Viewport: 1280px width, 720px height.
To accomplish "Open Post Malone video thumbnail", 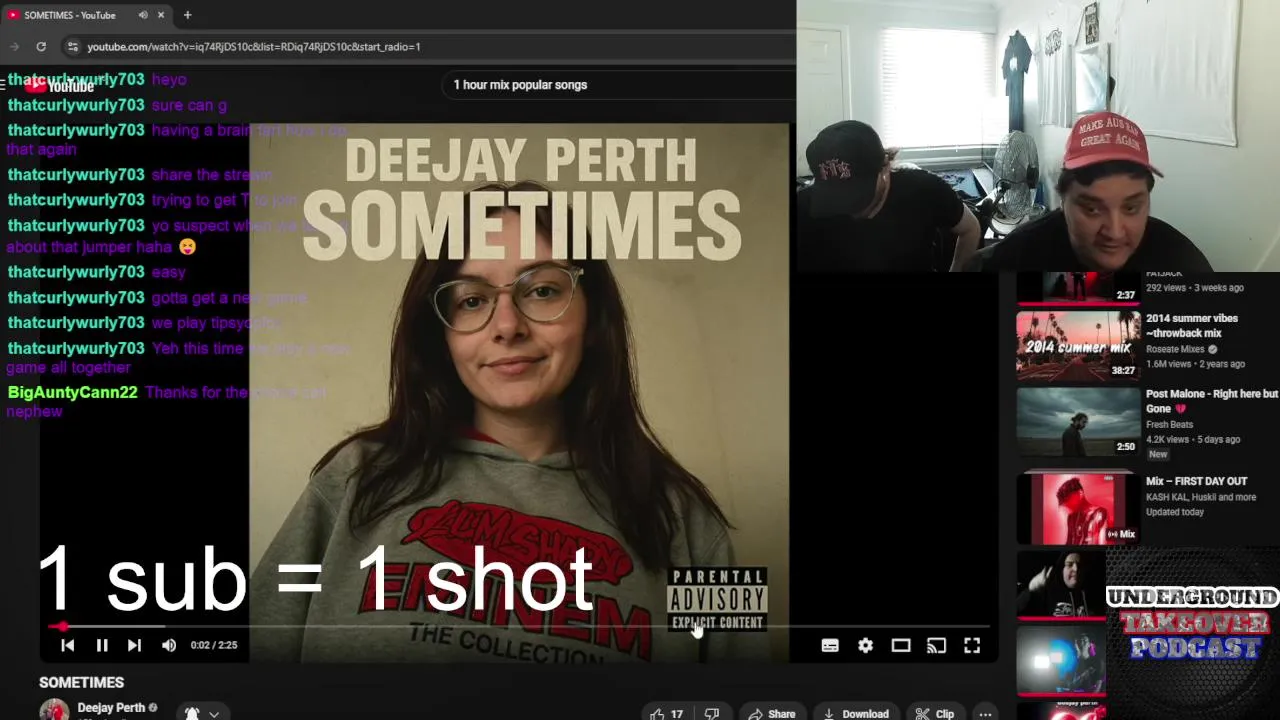I will 1078,421.
